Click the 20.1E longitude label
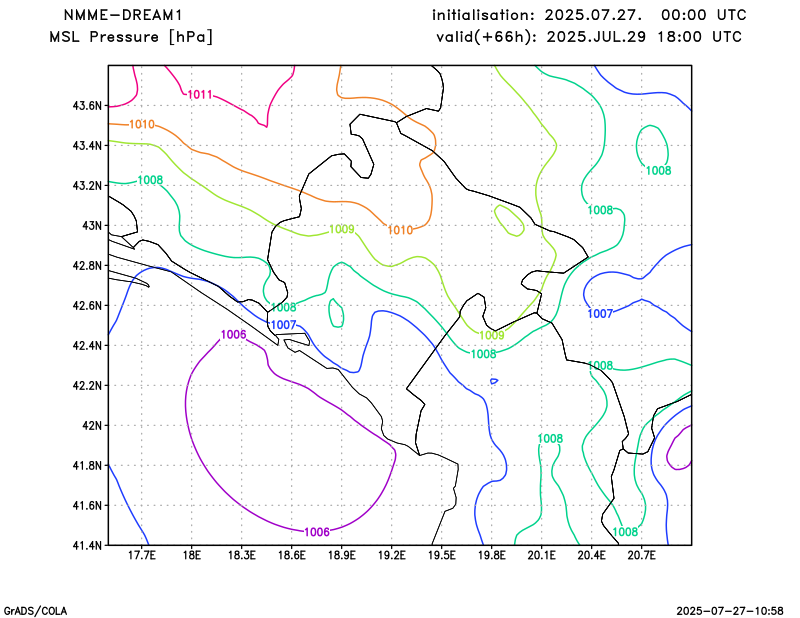The image size is (800, 618). [541, 555]
